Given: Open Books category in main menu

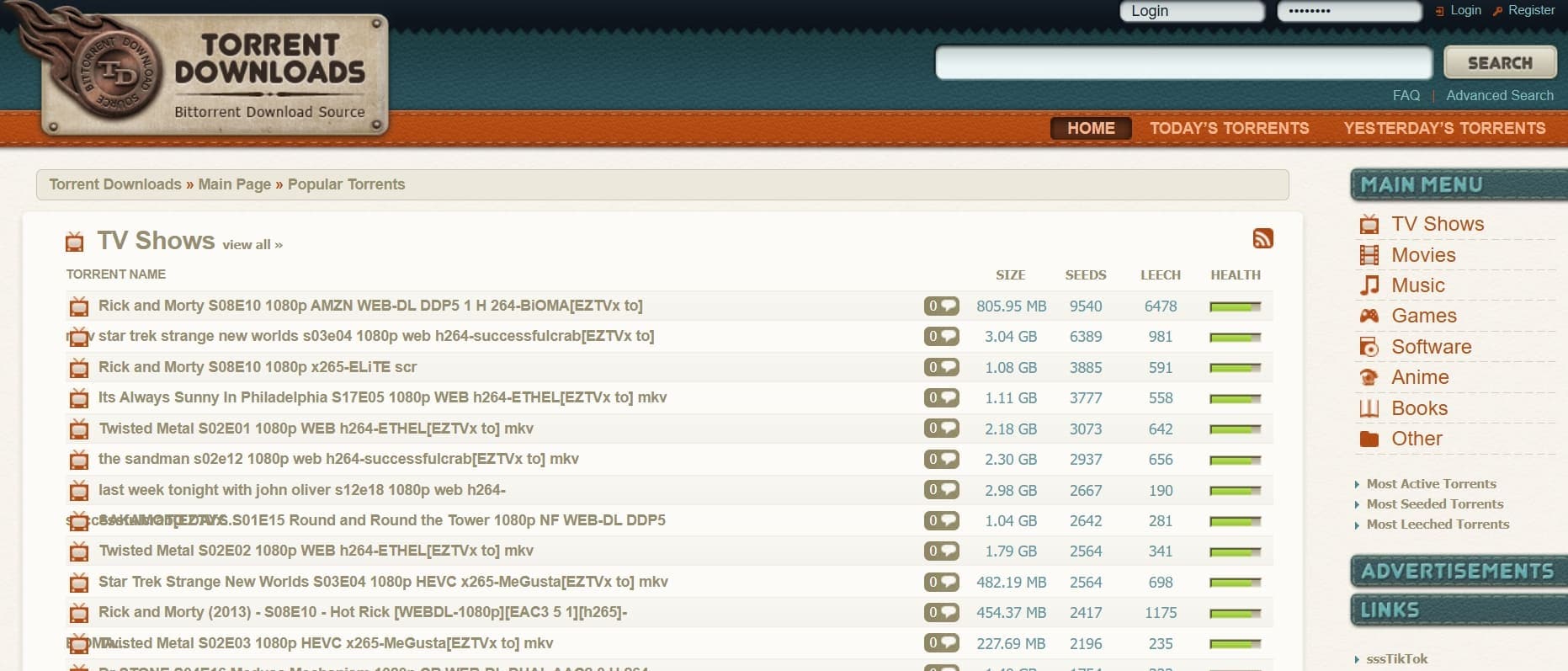Looking at the screenshot, I should 1419,408.
